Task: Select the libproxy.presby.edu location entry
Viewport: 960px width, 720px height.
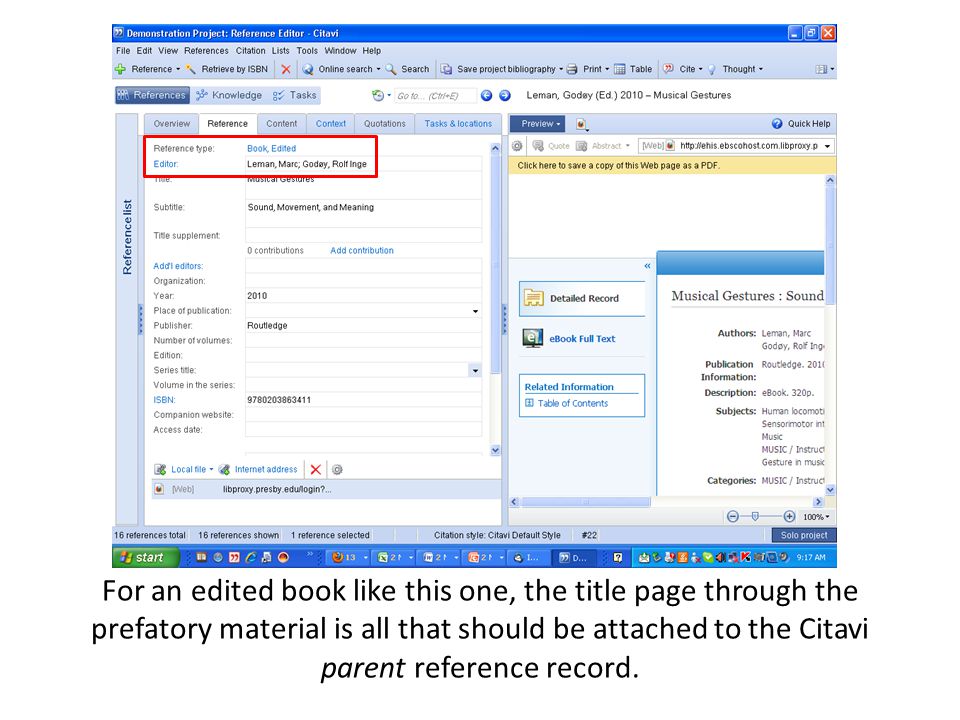Action: pyautogui.click(x=326, y=489)
